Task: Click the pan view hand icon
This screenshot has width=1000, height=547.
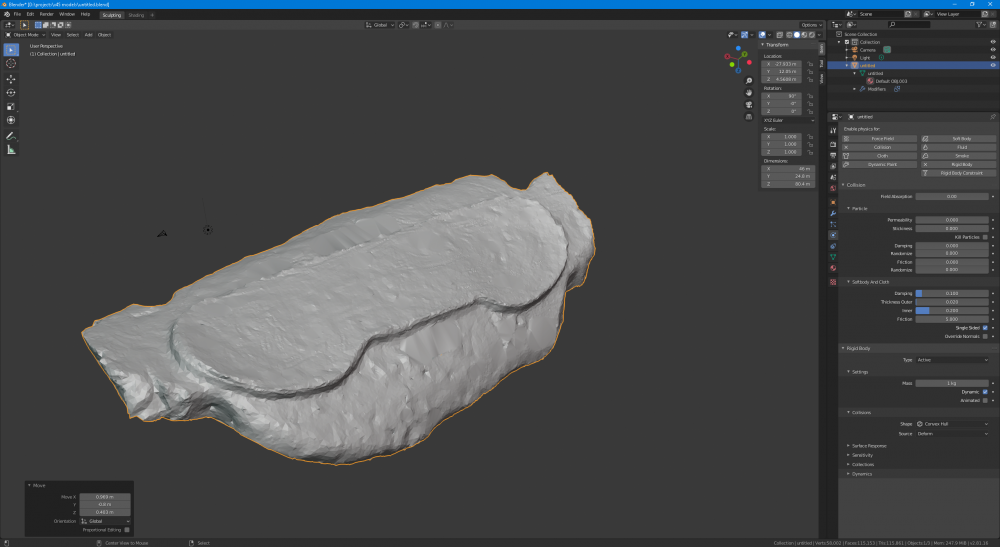Action: (749, 92)
